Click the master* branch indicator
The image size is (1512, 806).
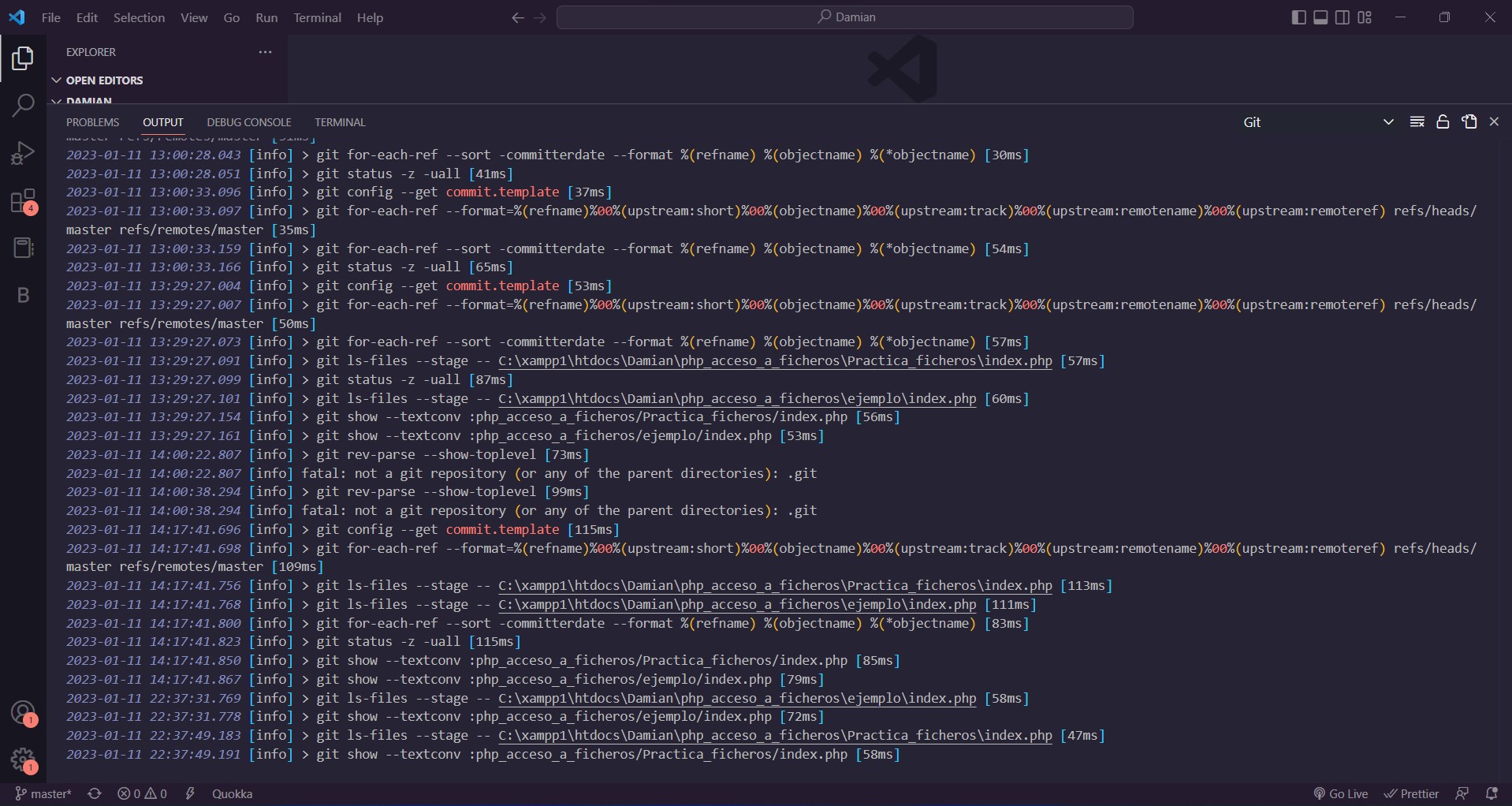[x=43, y=794]
